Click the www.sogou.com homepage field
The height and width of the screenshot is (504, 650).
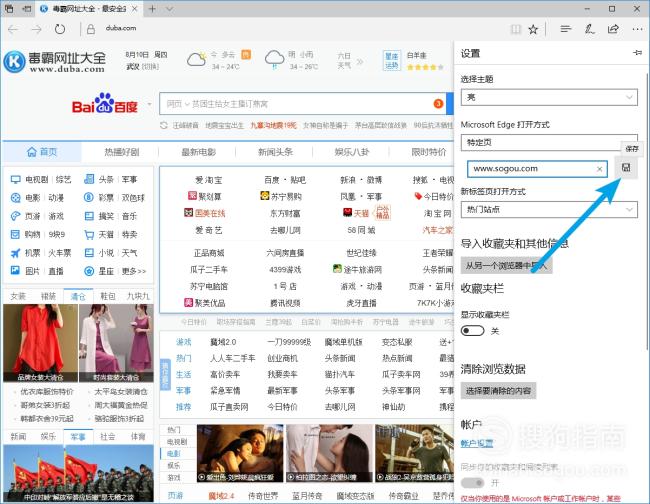(537, 169)
